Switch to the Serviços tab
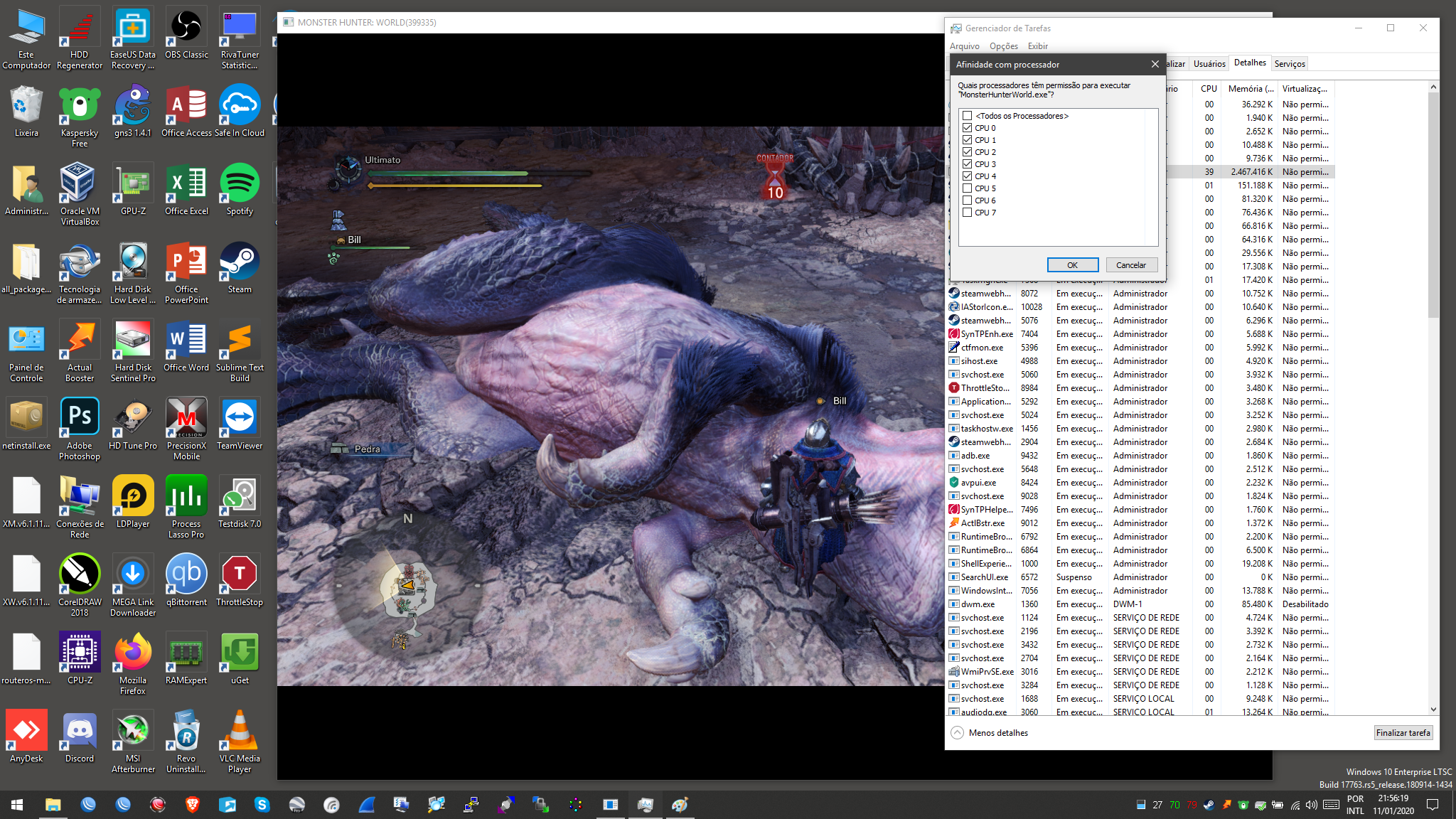 tap(1290, 64)
